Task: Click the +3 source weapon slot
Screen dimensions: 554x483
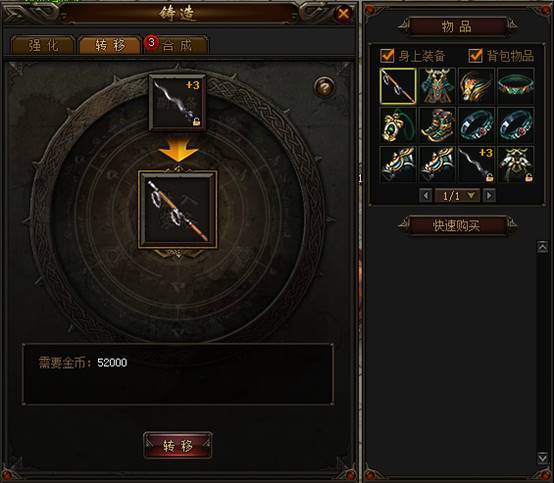Action: click(x=178, y=102)
